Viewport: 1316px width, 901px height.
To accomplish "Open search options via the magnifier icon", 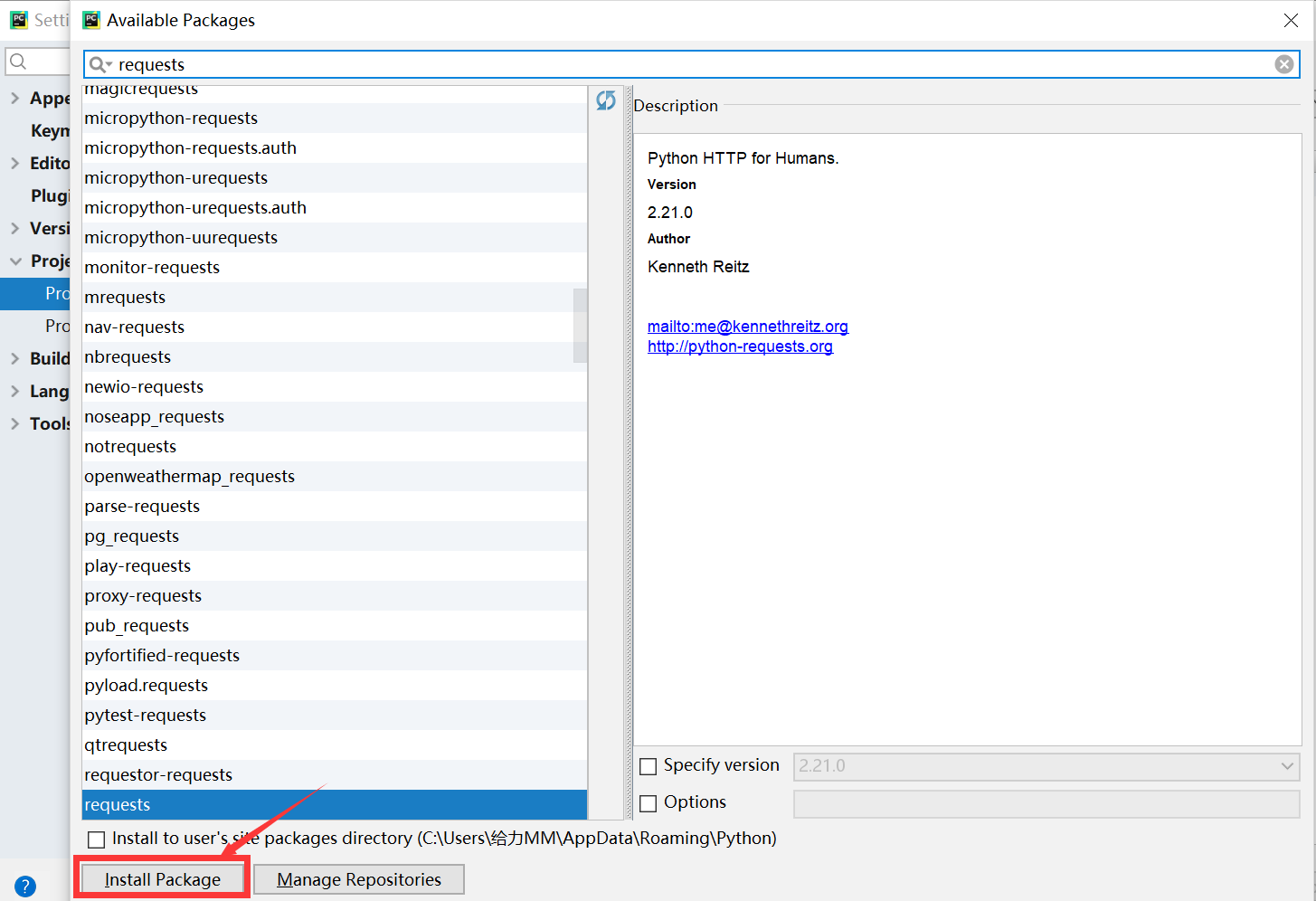I will pos(99,64).
